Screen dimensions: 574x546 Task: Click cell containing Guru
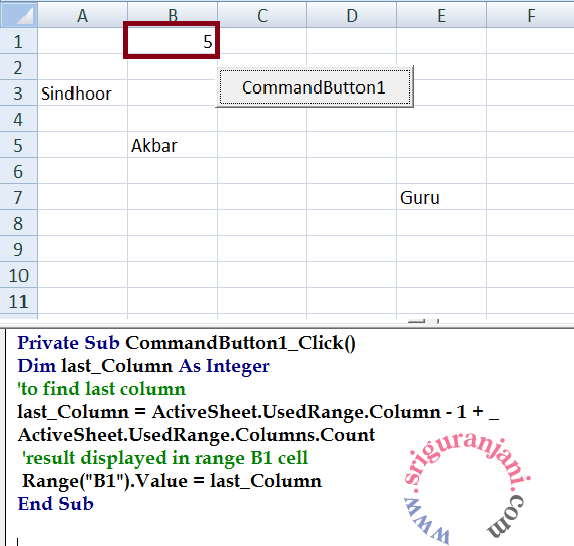[x=441, y=197]
